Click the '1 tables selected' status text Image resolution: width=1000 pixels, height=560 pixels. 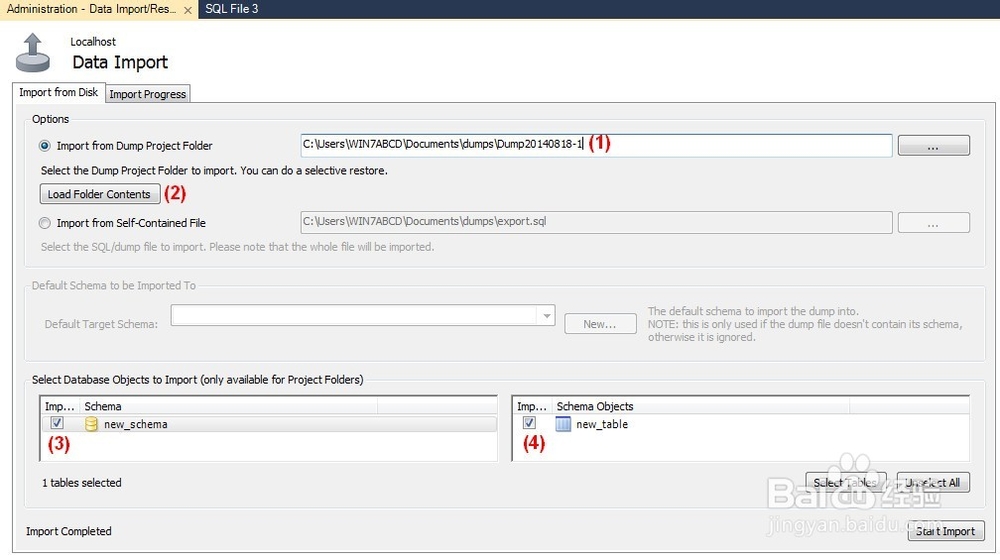click(x=82, y=483)
